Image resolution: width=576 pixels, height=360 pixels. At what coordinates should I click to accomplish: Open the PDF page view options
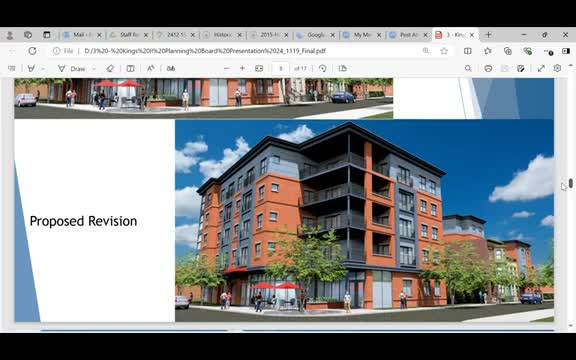[342, 68]
